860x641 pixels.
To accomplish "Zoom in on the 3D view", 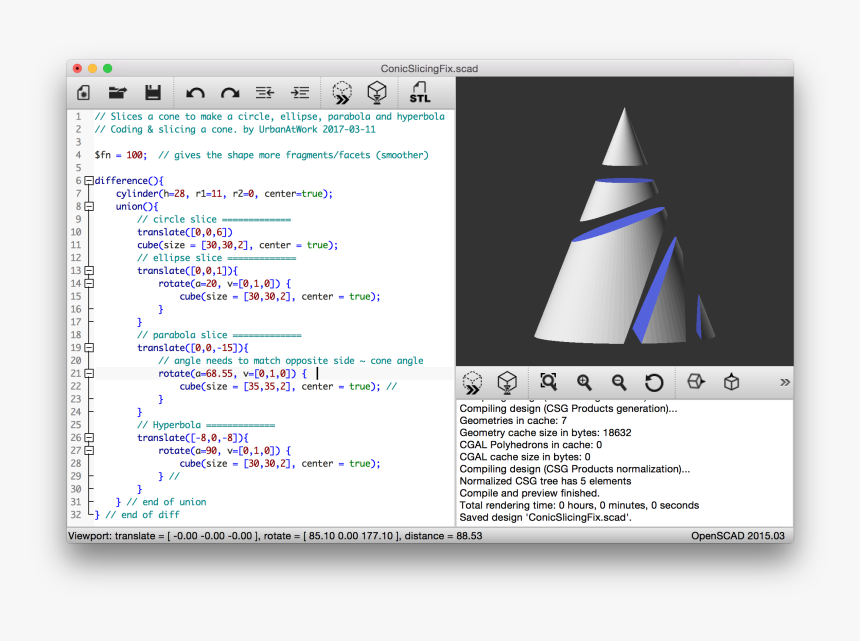I will tap(583, 382).
